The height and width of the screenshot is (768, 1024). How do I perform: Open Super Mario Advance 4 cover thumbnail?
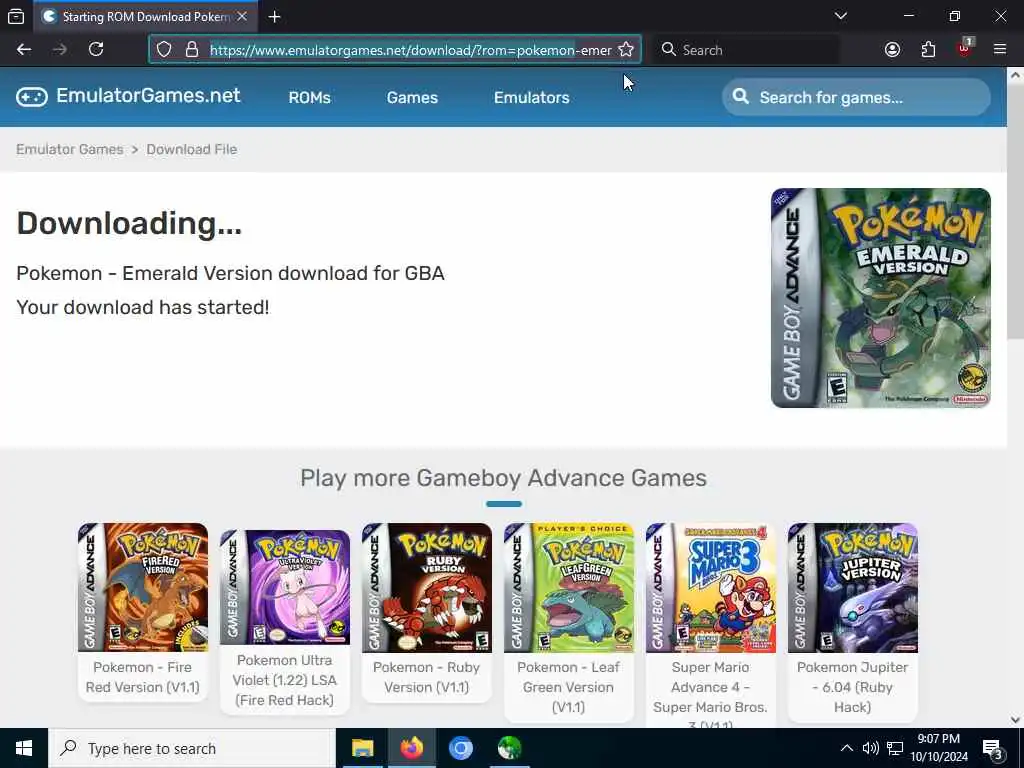pos(711,588)
